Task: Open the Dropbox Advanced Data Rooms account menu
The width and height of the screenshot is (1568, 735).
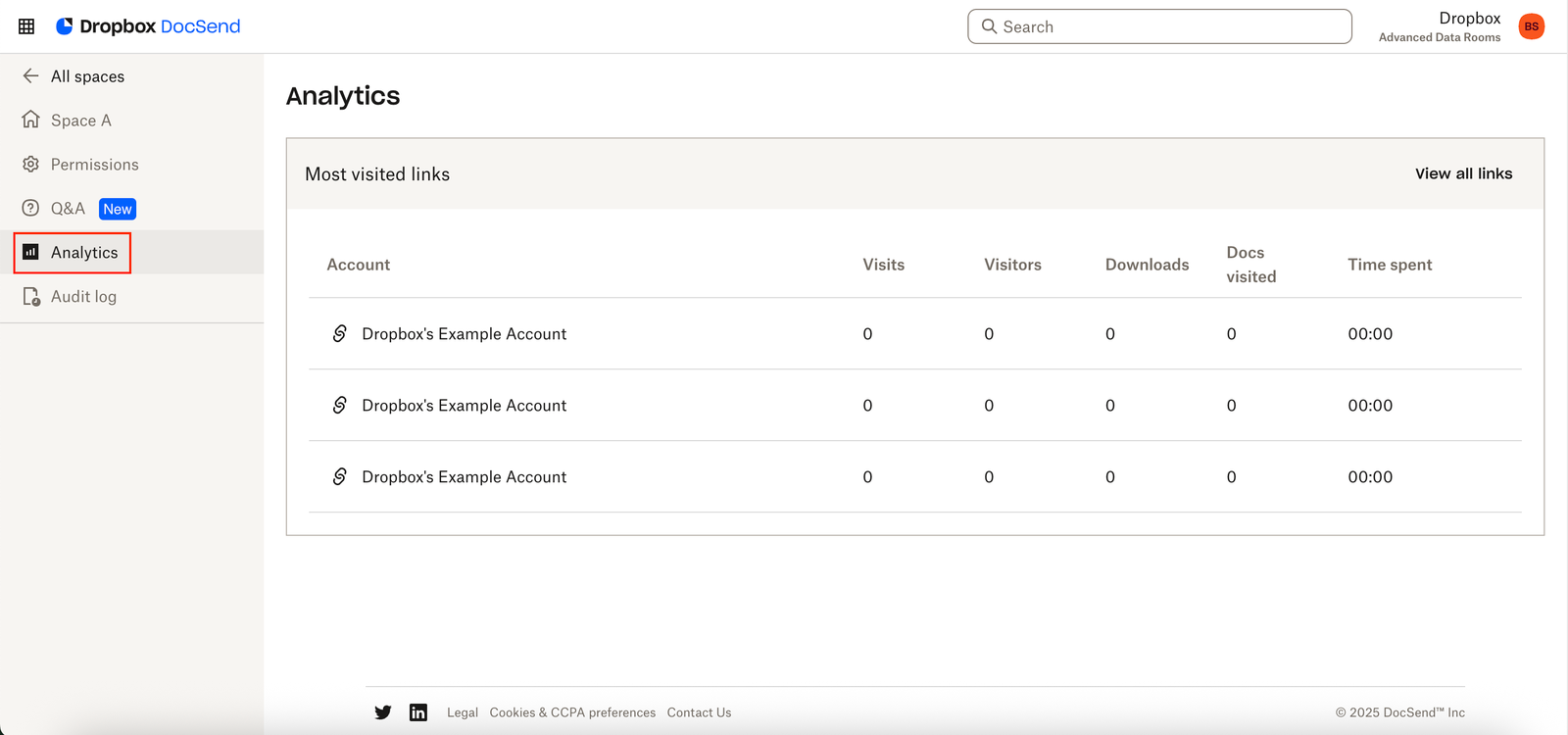Action: (x=1440, y=26)
